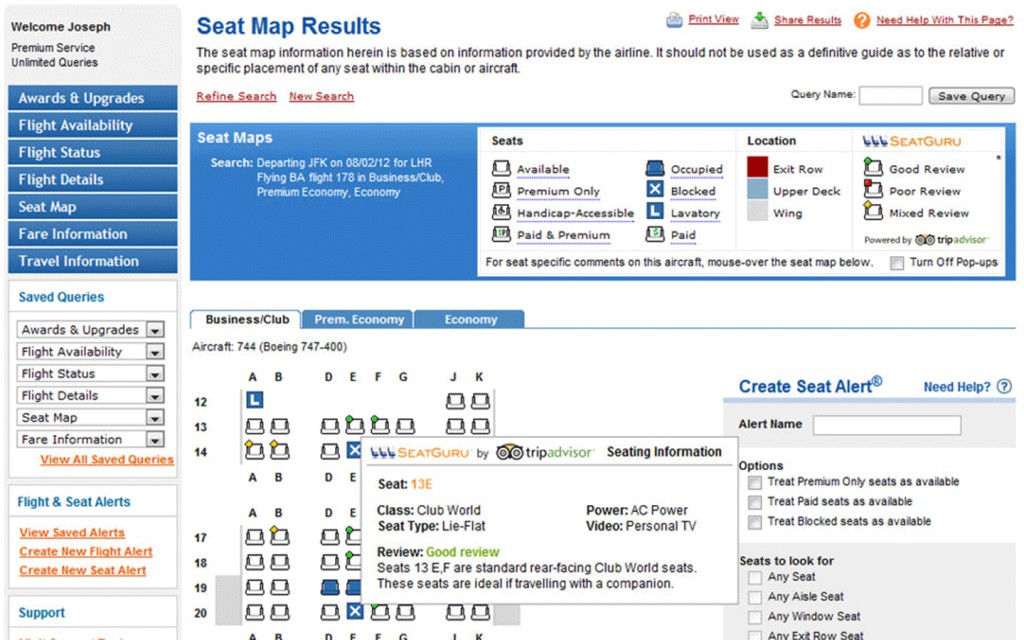Switch to the Prem. Economy tab
1024x640 pixels.
point(359,320)
